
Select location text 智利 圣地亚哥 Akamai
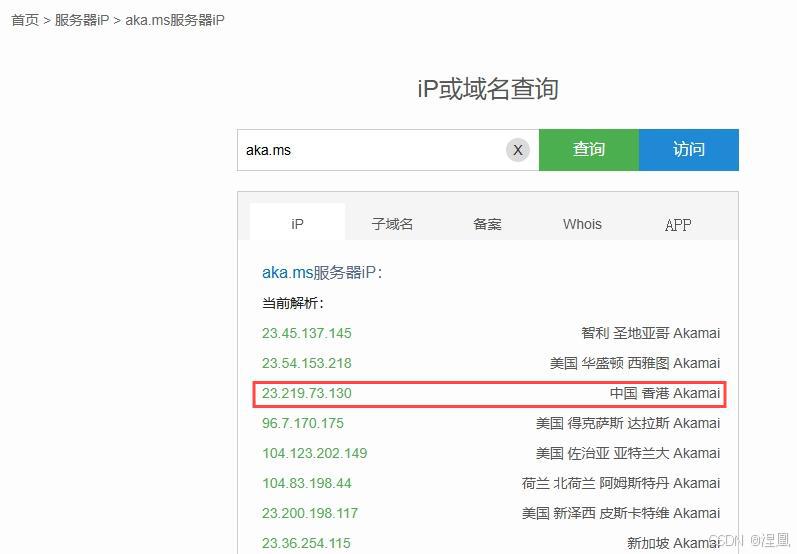click(x=651, y=333)
